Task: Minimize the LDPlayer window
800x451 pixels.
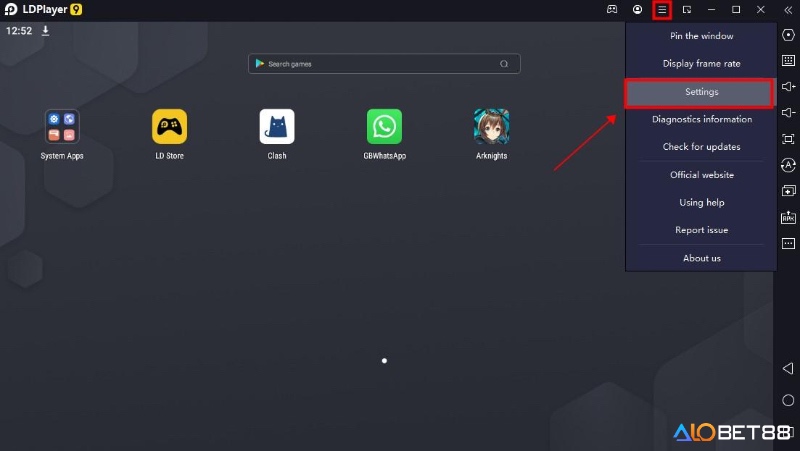Action: tap(711, 10)
